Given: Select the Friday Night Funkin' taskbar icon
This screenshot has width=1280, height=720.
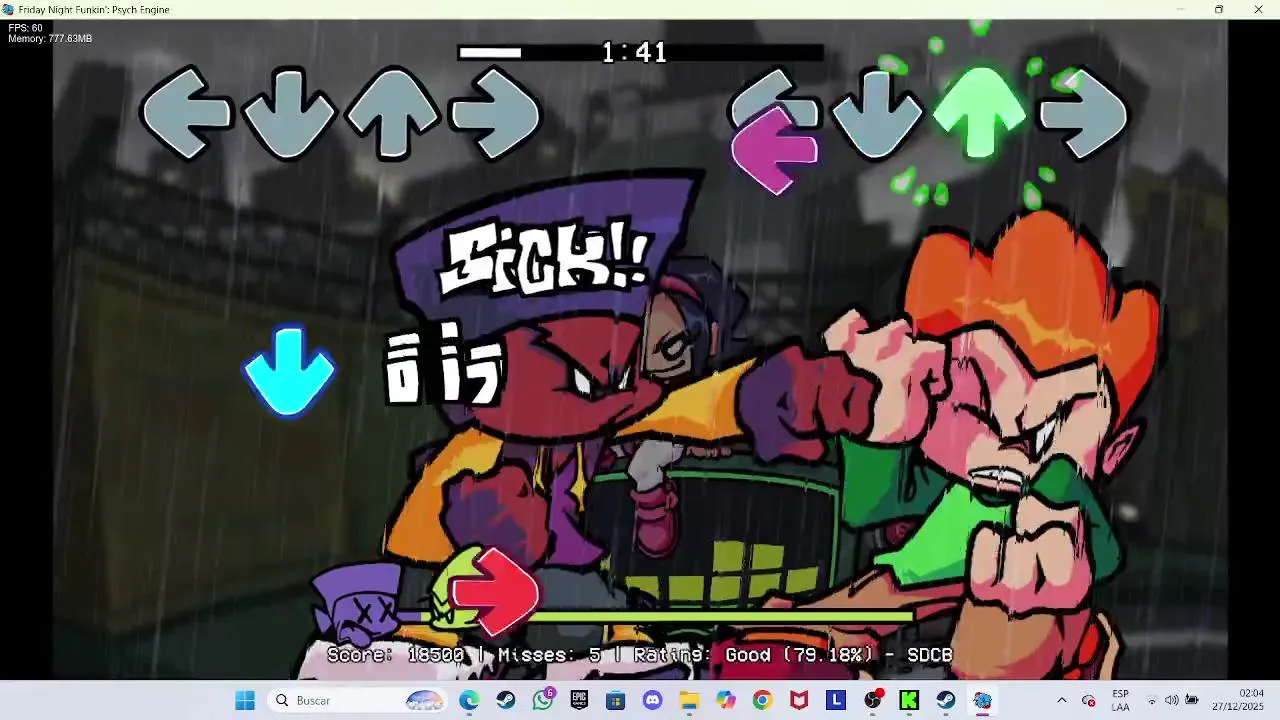Looking at the screenshot, I should (983, 700).
